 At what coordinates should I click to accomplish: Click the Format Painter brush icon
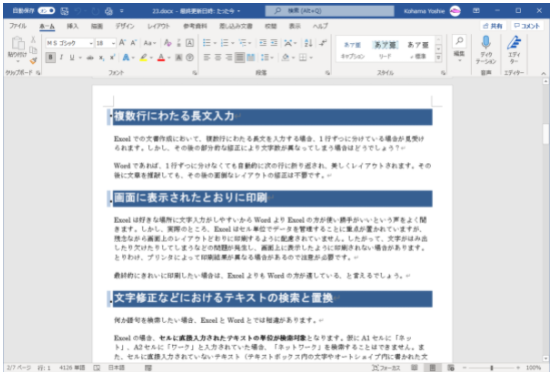coord(33,61)
